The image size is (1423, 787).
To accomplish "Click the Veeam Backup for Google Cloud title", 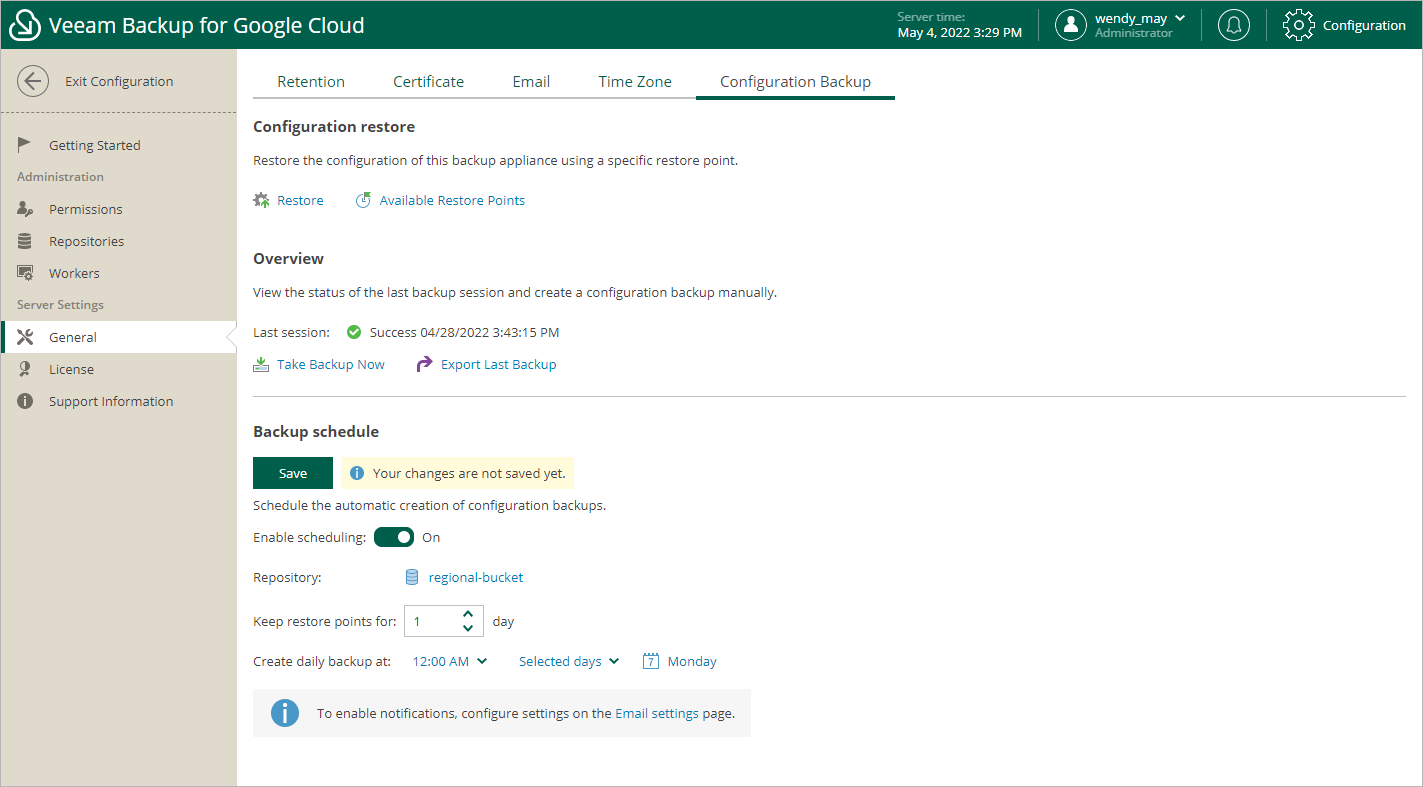I will coord(207,25).
